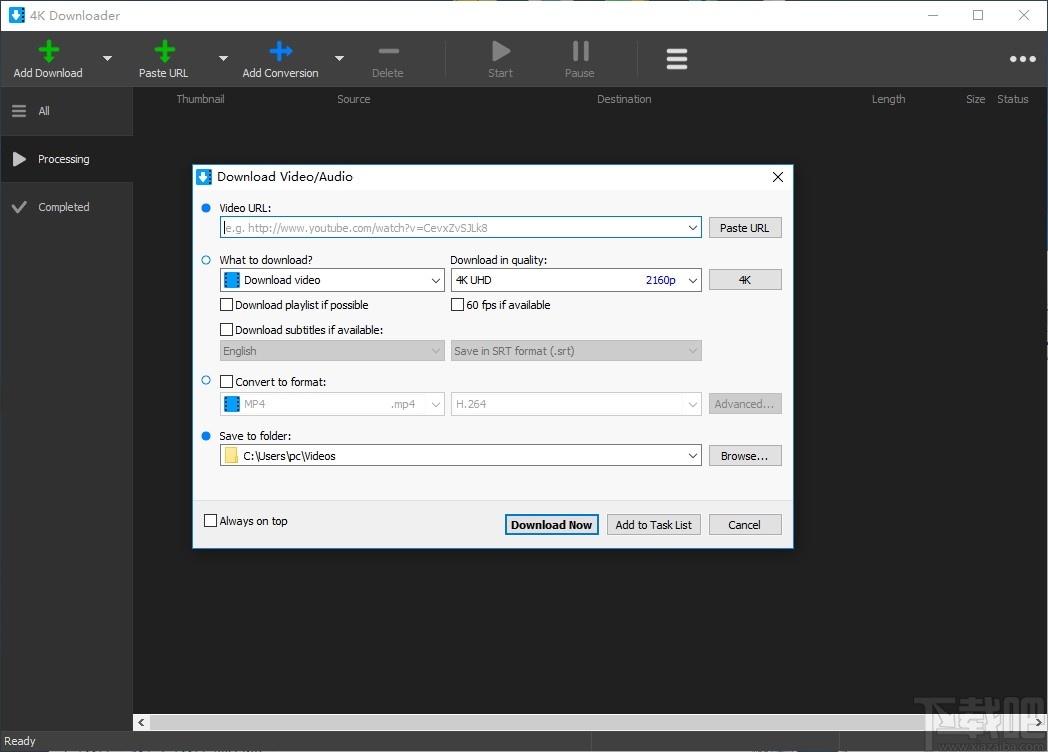1048x752 pixels.
Task: Check the 60 fps if available option
Action: (x=456, y=304)
